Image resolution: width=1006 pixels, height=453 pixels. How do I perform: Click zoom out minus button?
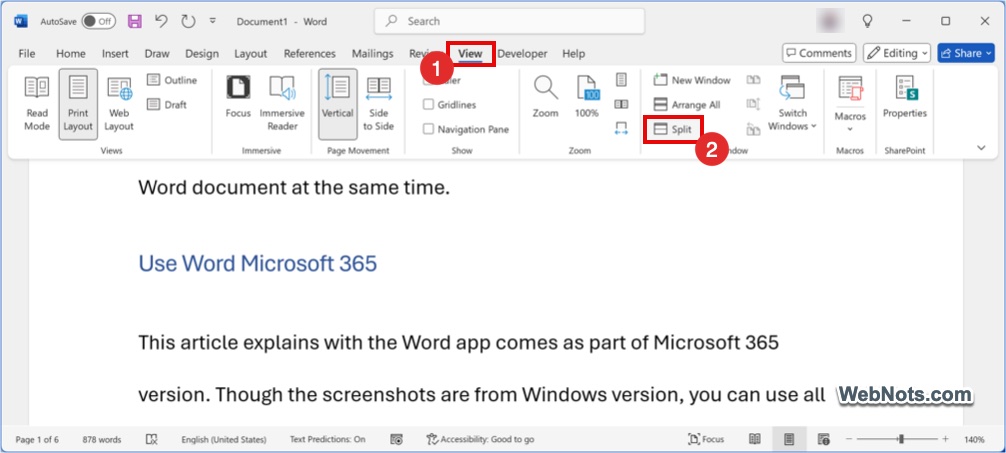click(x=849, y=440)
